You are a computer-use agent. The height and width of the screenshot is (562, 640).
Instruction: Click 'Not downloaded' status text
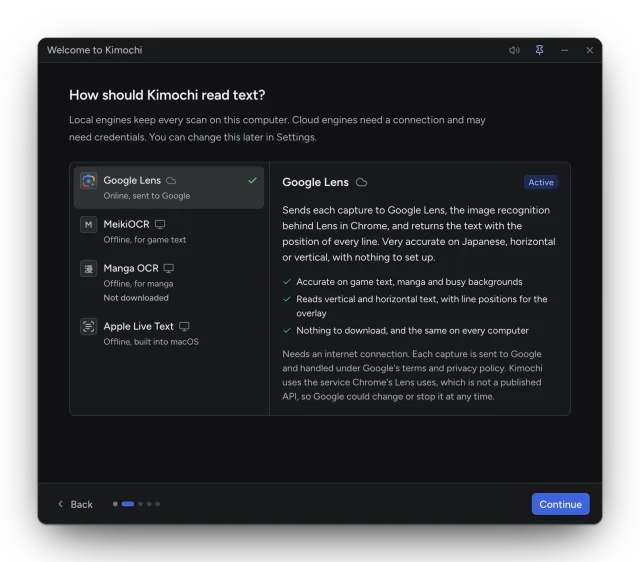pos(136,298)
